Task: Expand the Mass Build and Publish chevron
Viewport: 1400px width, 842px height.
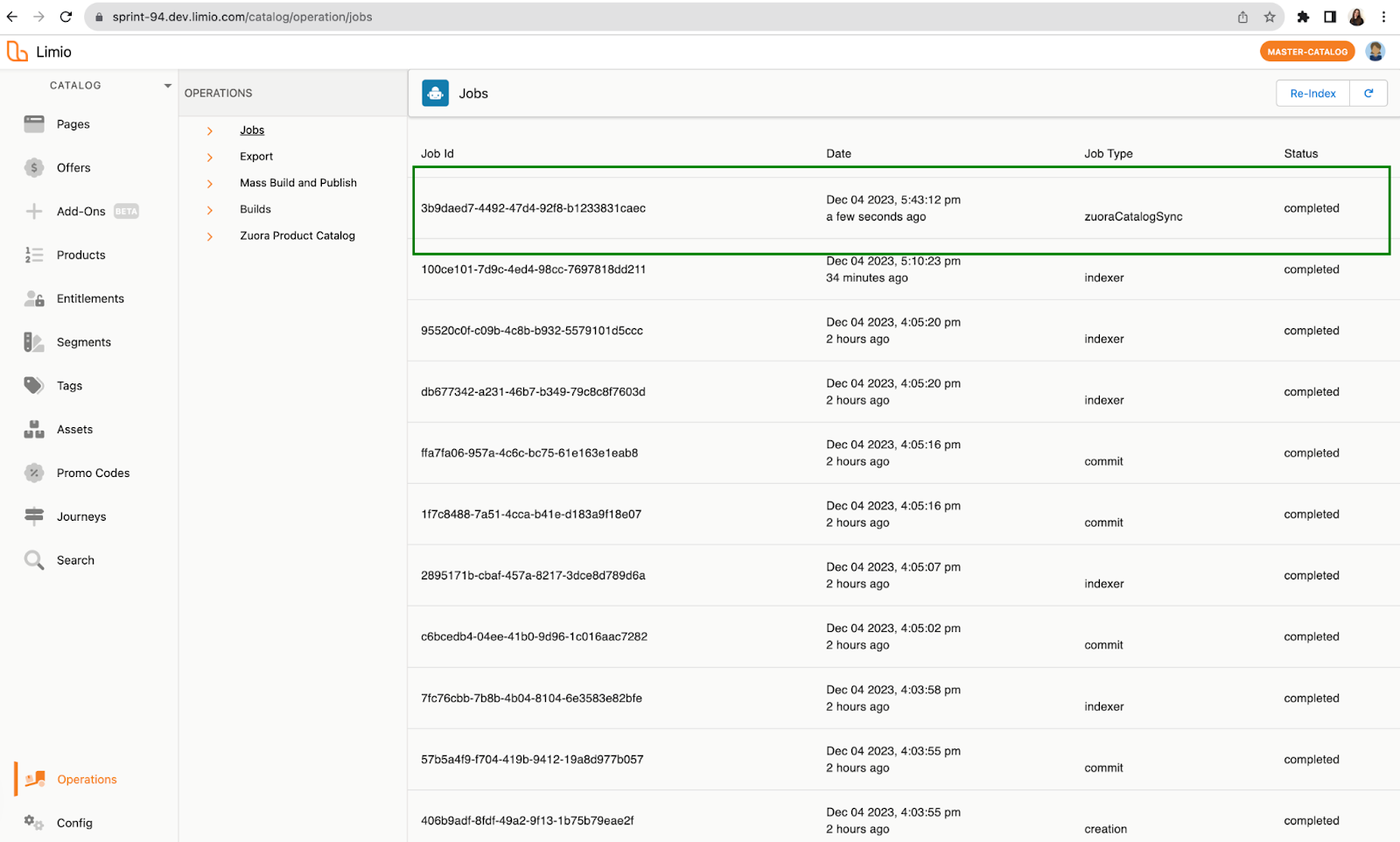Action: [x=210, y=184]
